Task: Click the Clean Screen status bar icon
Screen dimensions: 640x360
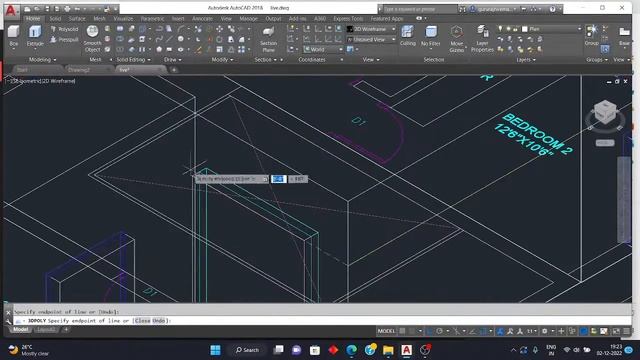Action: click(x=616, y=331)
